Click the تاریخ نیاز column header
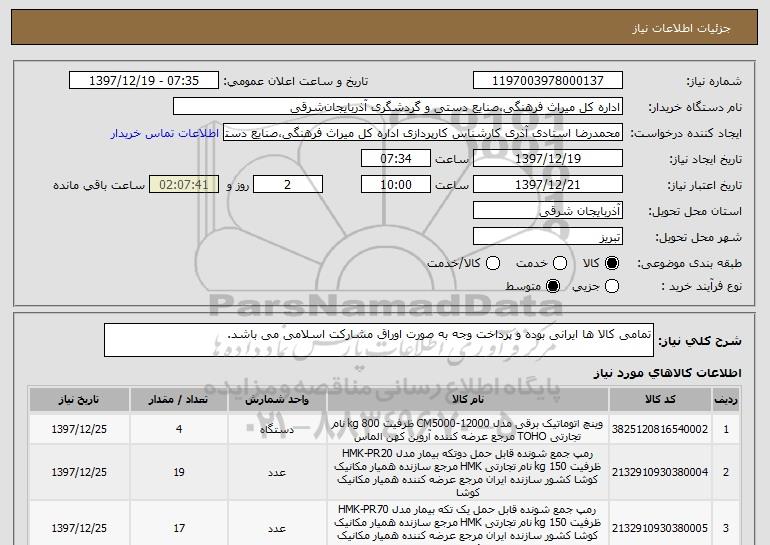The width and height of the screenshot is (770, 545). tap(79, 400)
